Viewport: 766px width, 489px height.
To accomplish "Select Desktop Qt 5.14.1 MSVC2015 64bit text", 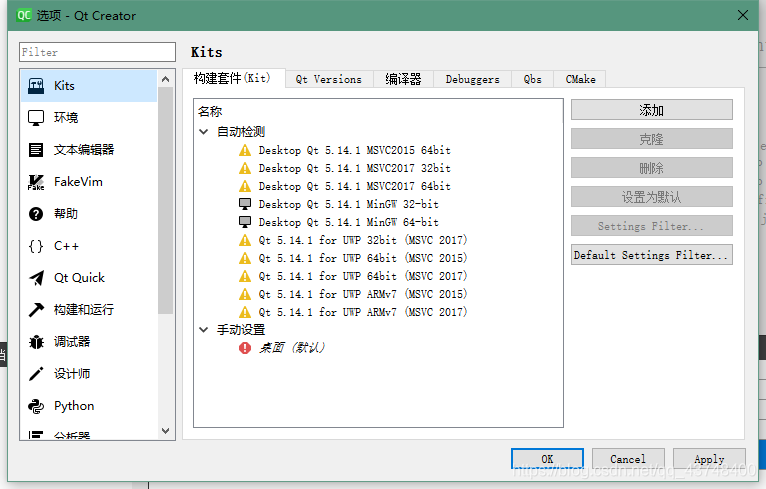I will pos(355,150).
